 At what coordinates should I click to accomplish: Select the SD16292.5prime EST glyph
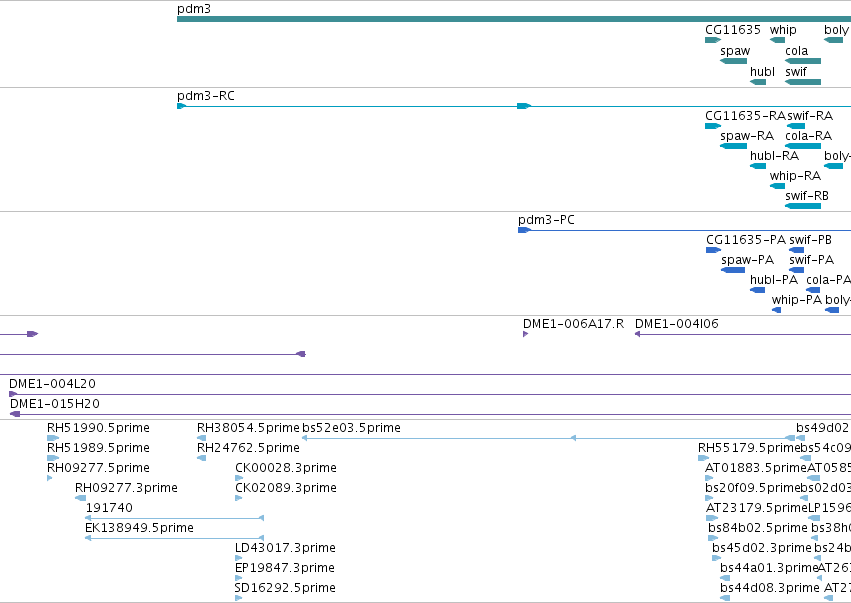(x=238, y=598)
